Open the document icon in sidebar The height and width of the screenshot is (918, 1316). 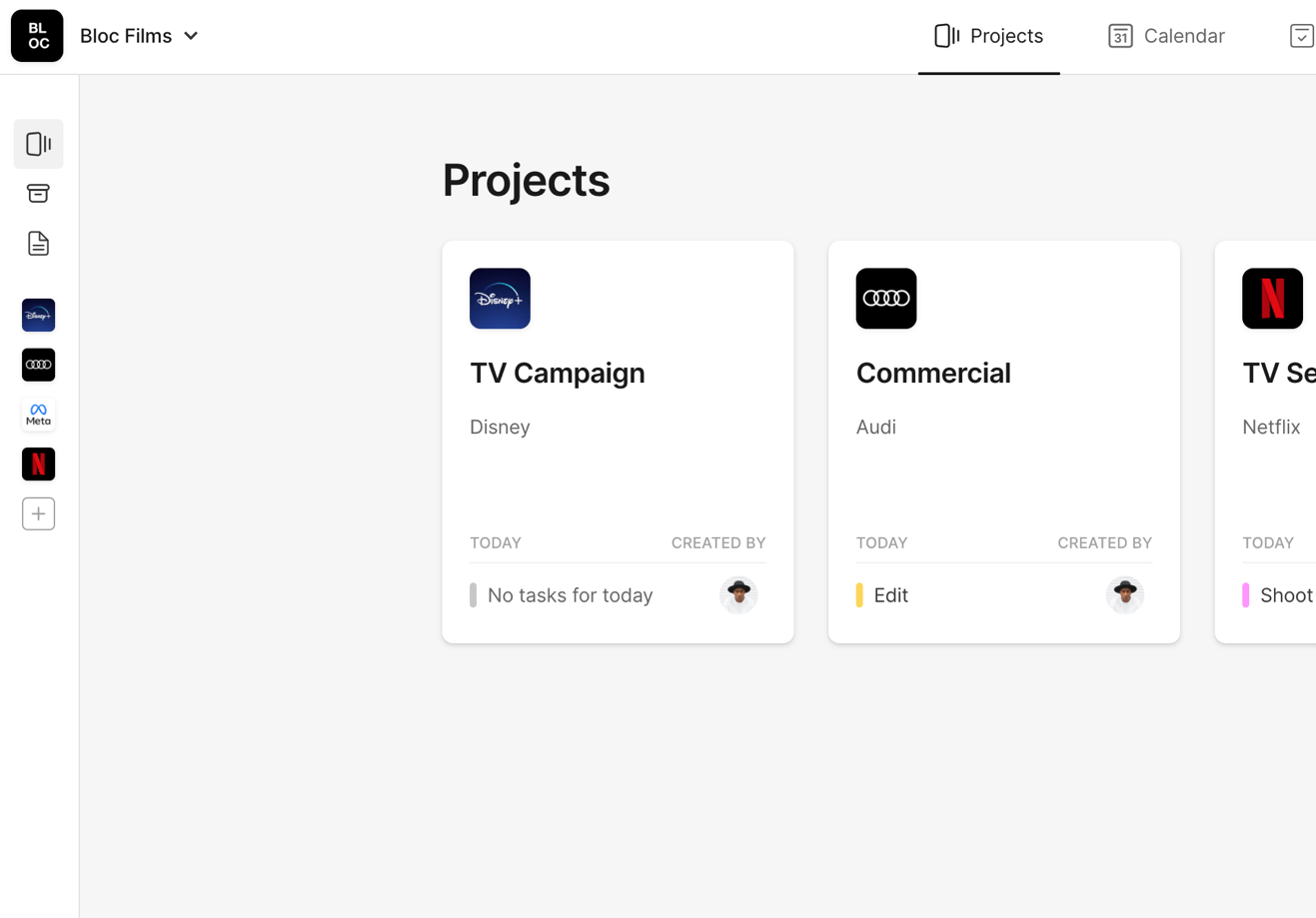(38, 244)
